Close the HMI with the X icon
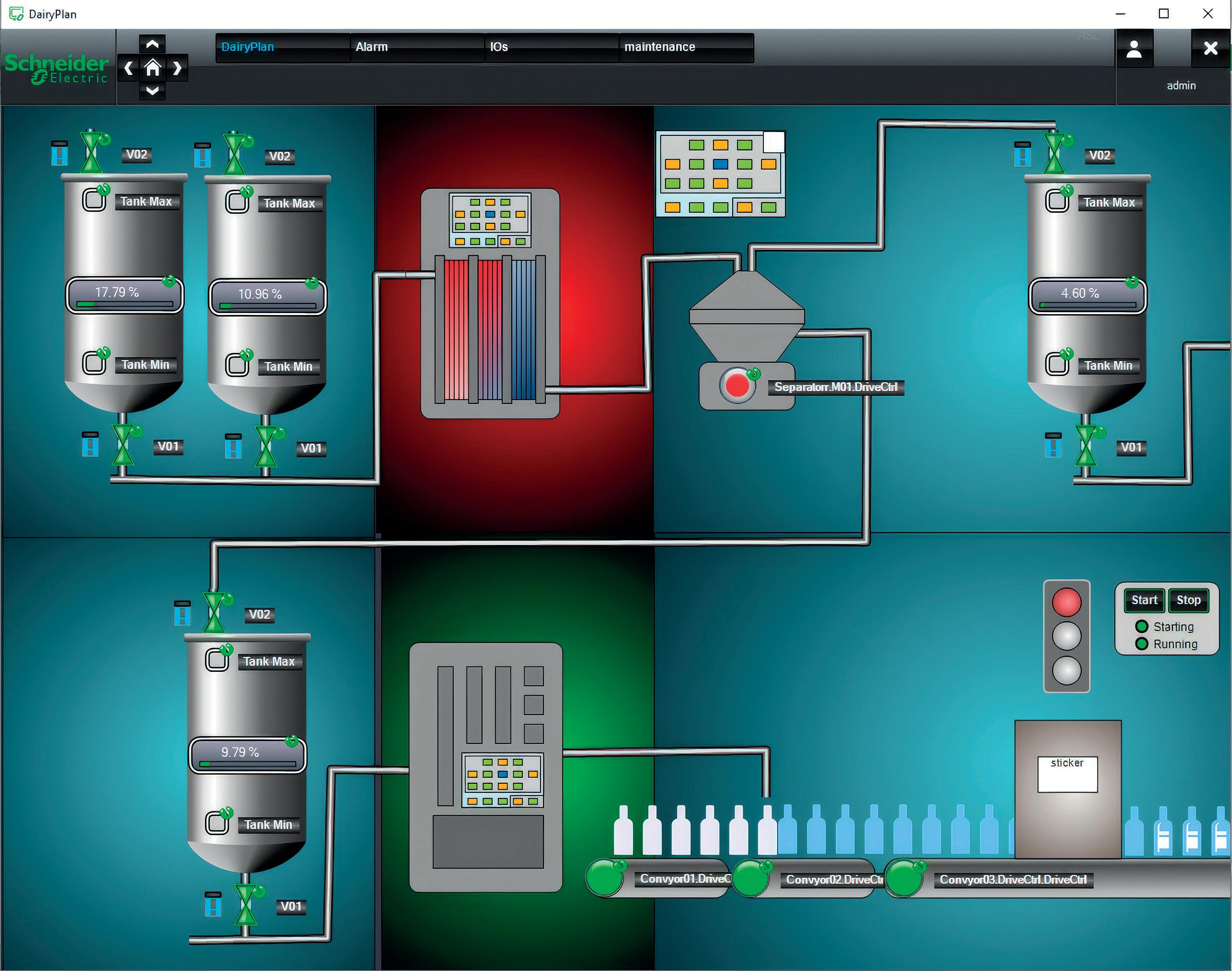The width and height of the screenshot is (1232, 971). [x=1210, y=49]
